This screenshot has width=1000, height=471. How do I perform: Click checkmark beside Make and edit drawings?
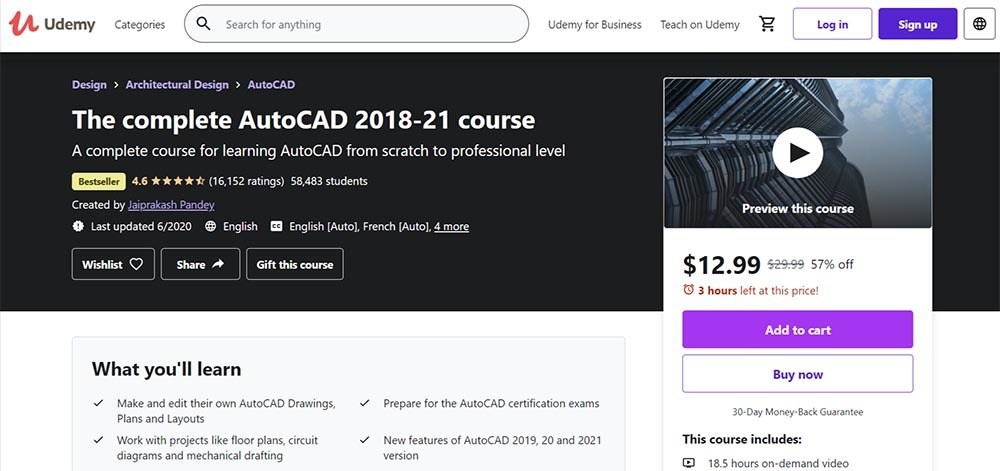click(x=98, y=403)
